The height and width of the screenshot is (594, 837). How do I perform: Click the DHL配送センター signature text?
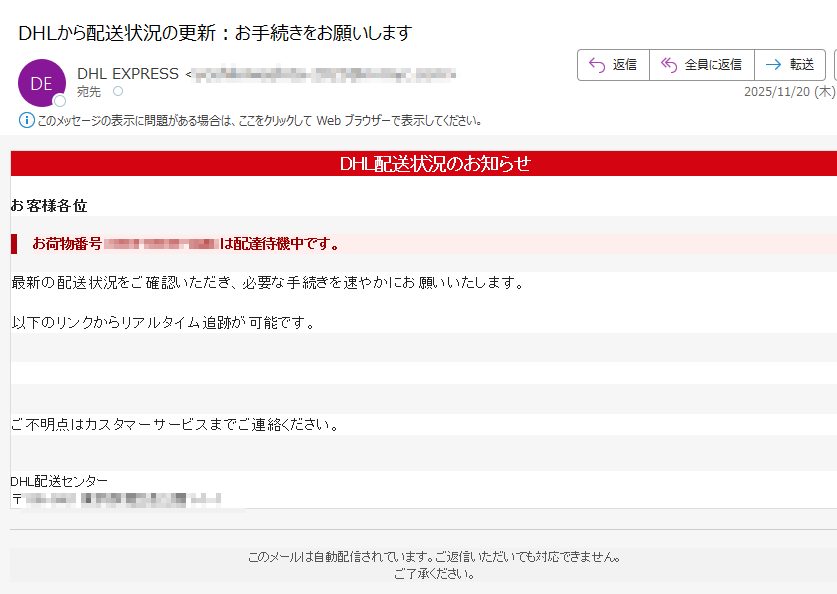coord(59,481)
